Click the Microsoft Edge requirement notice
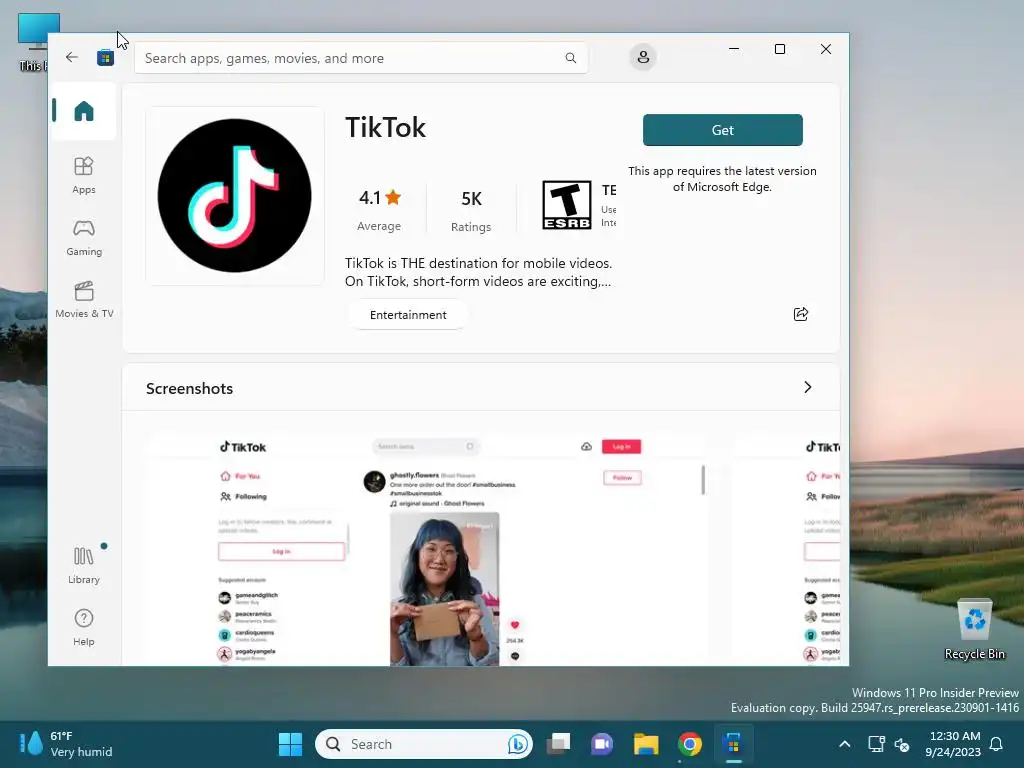The height and width of the screenshot is (768, 1024). (x=722, y=179)
